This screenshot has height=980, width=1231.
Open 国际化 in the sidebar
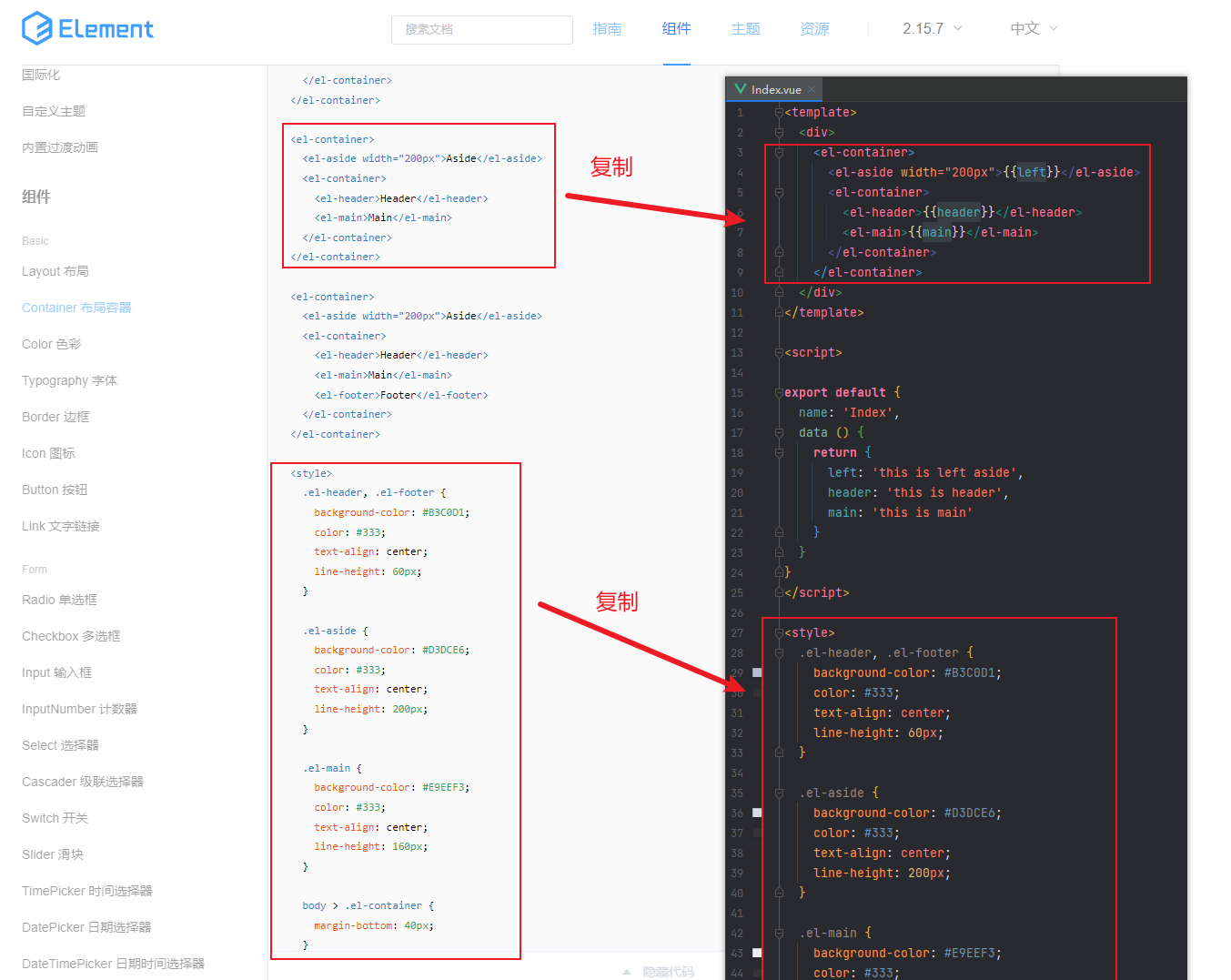[x=41, y=75]
